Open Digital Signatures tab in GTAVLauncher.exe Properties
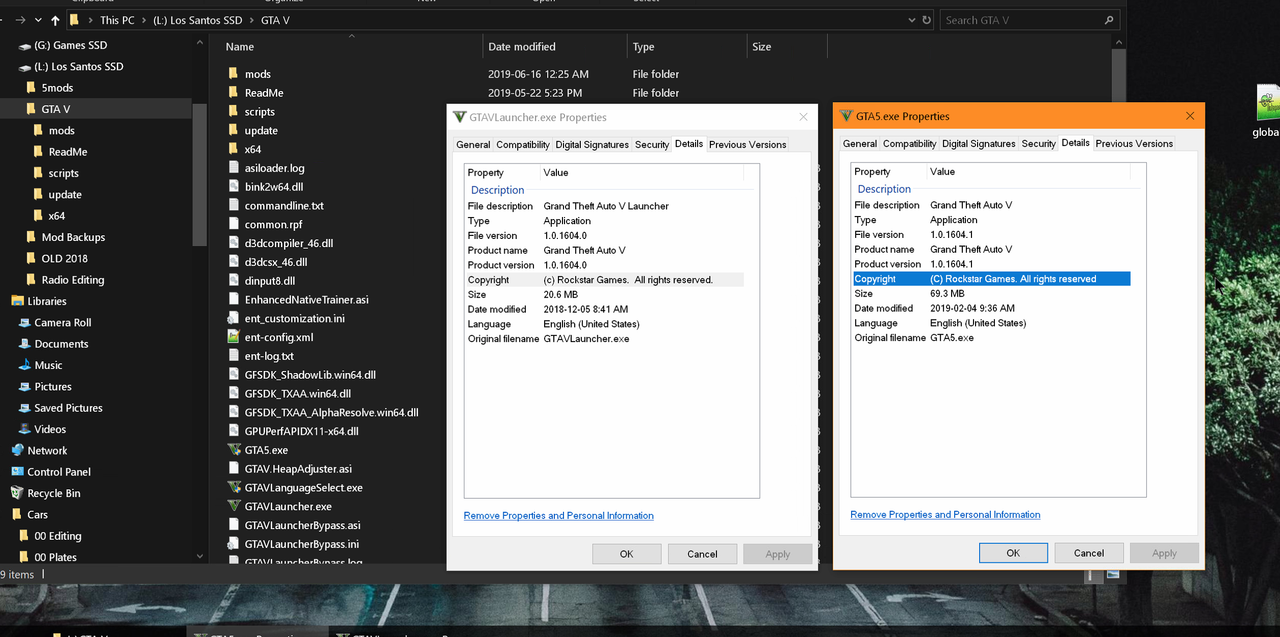Screen dimensions: 1280x637 point(592,145)
